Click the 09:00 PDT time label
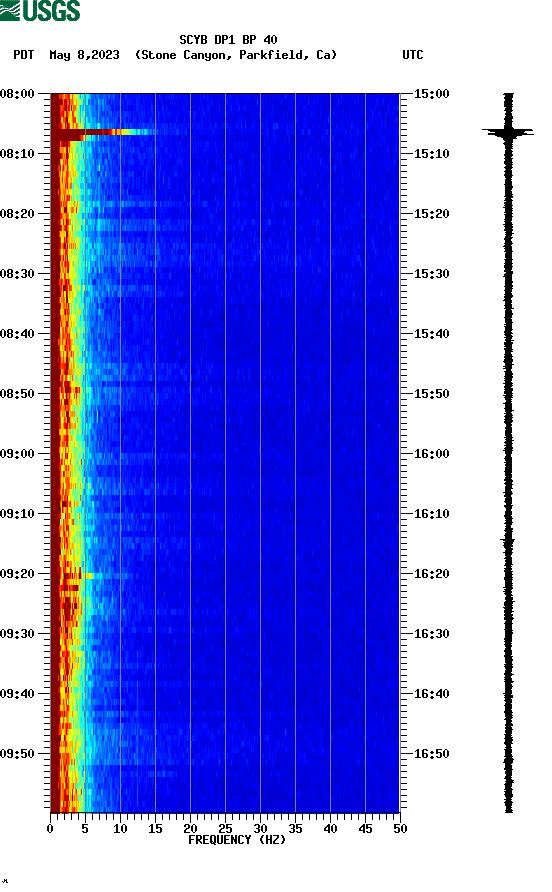Screen dimensions: 552x892 tap(17, 454)
